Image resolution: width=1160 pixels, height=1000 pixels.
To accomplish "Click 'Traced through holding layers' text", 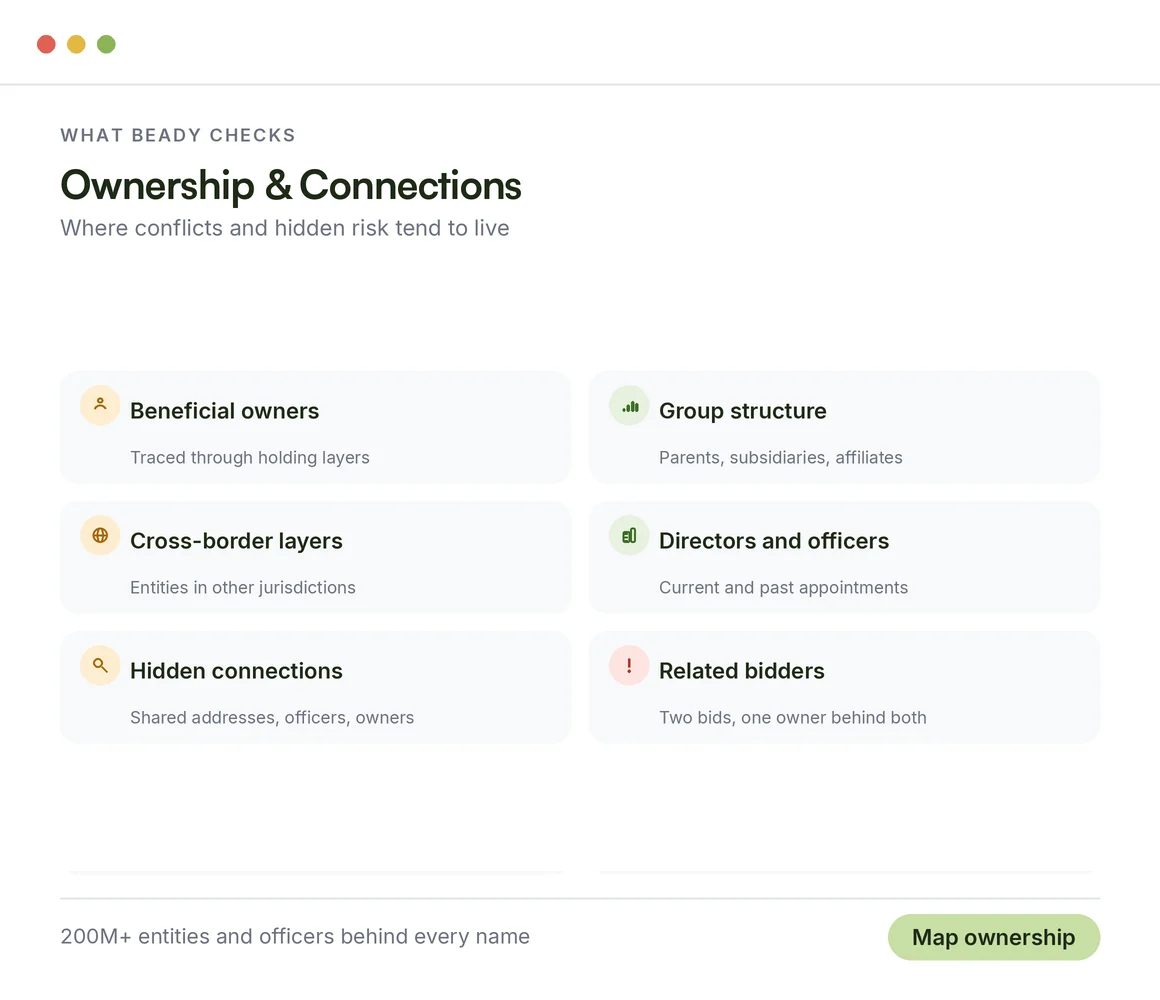I will (249, 458).
